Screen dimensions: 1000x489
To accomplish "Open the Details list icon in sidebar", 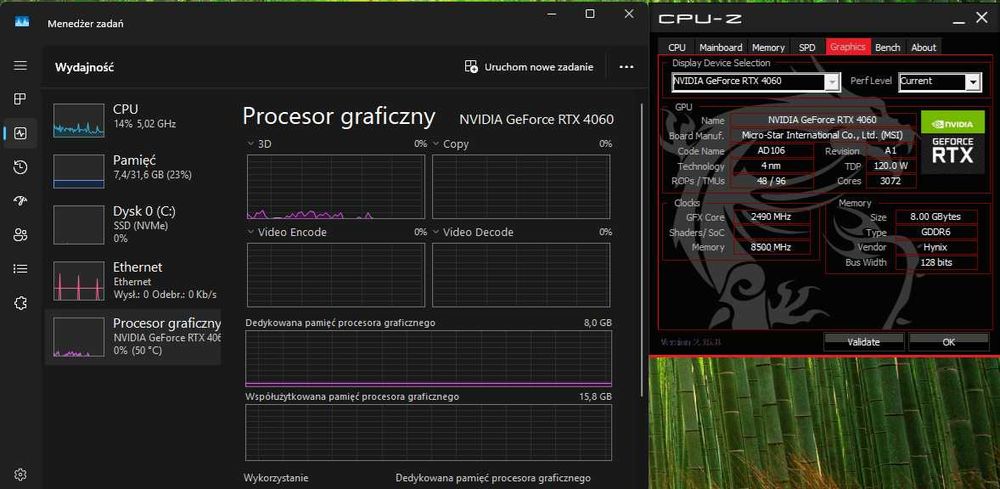I will tap(20, 268).
